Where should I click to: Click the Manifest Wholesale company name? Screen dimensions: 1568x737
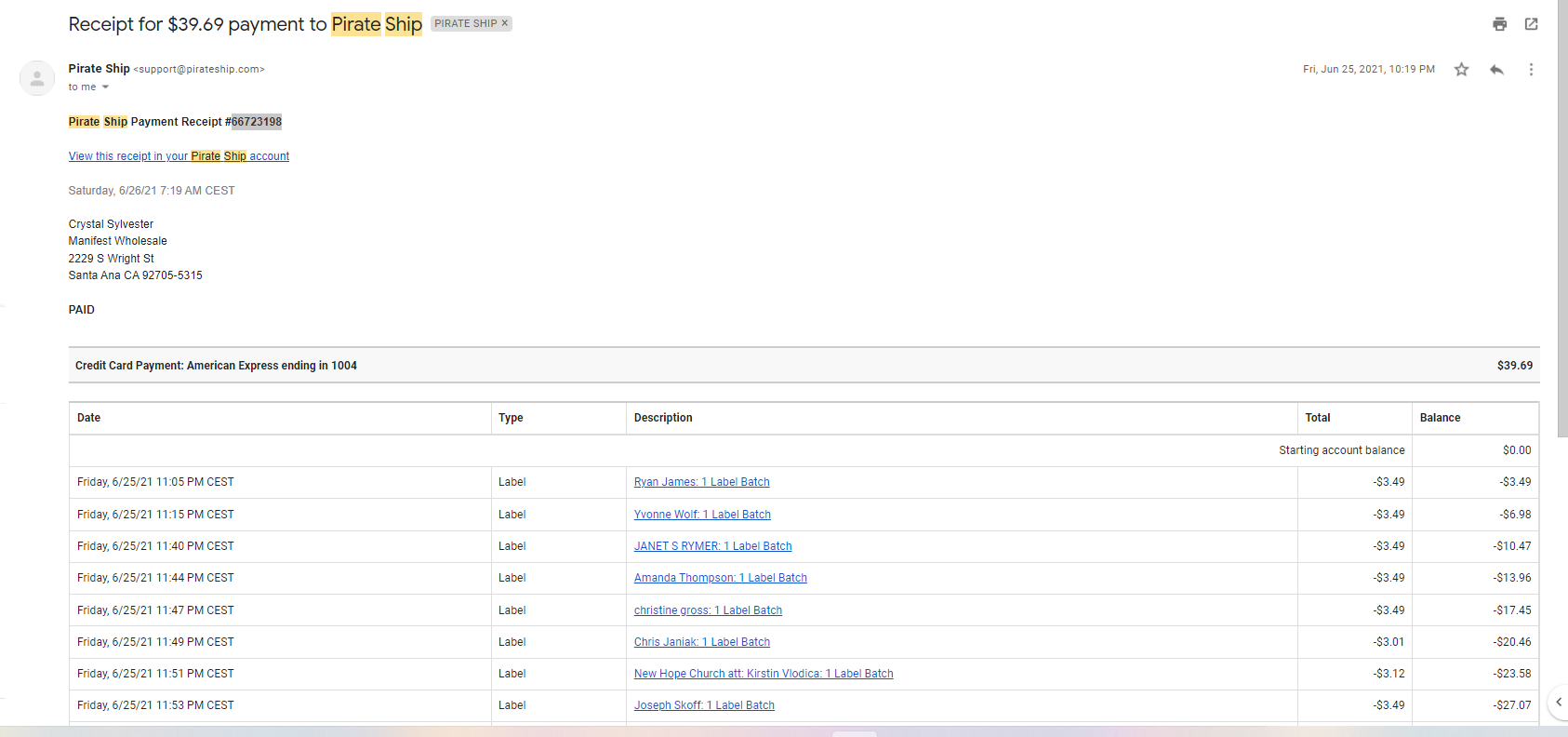click(x=118, y=241)
